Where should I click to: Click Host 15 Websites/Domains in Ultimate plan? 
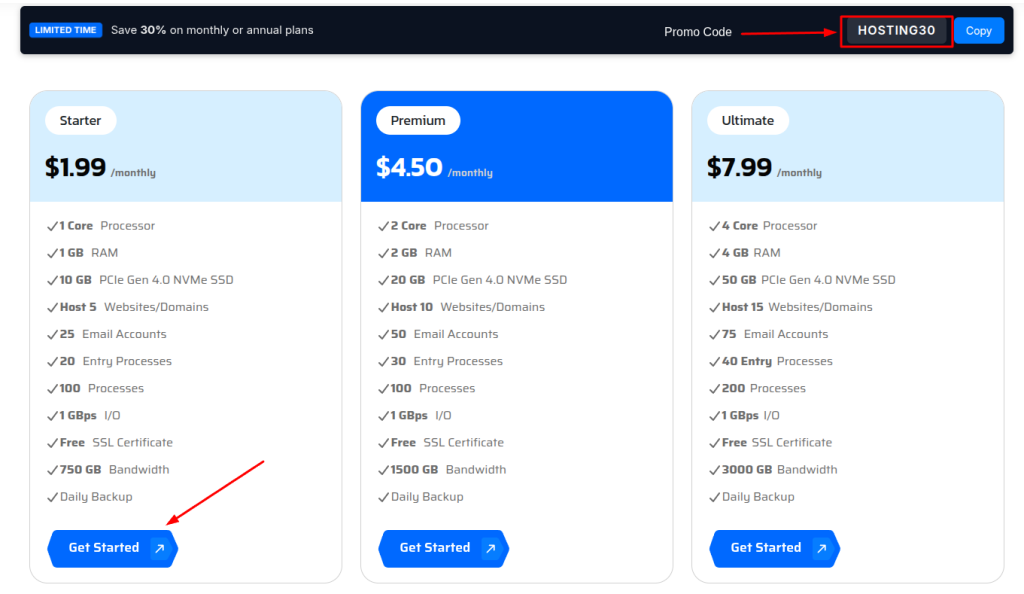(x=797, y=307)
